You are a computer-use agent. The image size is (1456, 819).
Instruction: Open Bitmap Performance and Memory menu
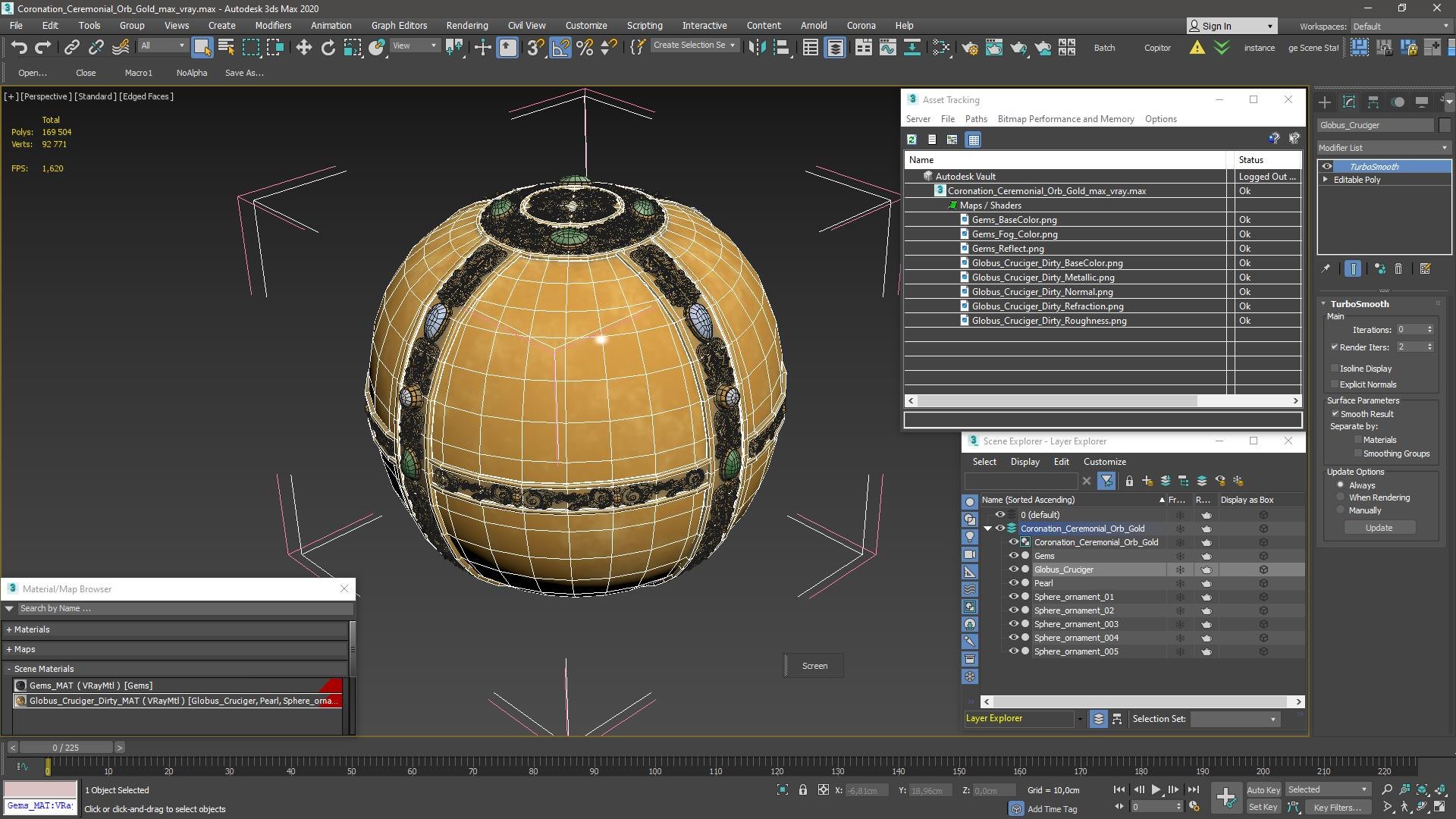1065,119
